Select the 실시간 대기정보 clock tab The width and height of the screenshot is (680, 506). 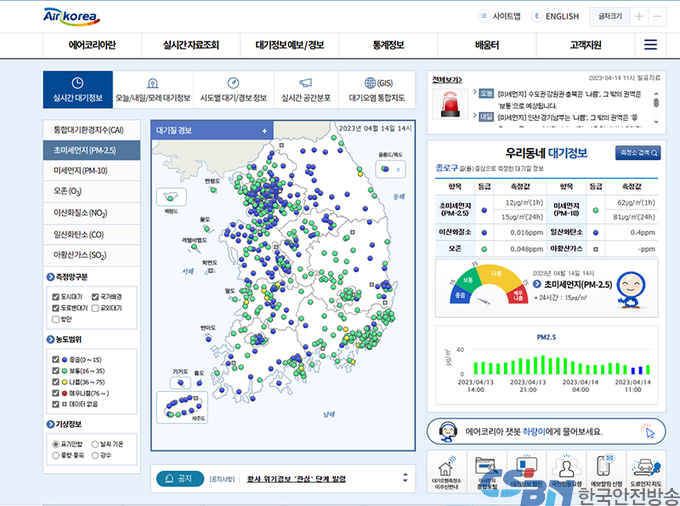click(78, 89)
